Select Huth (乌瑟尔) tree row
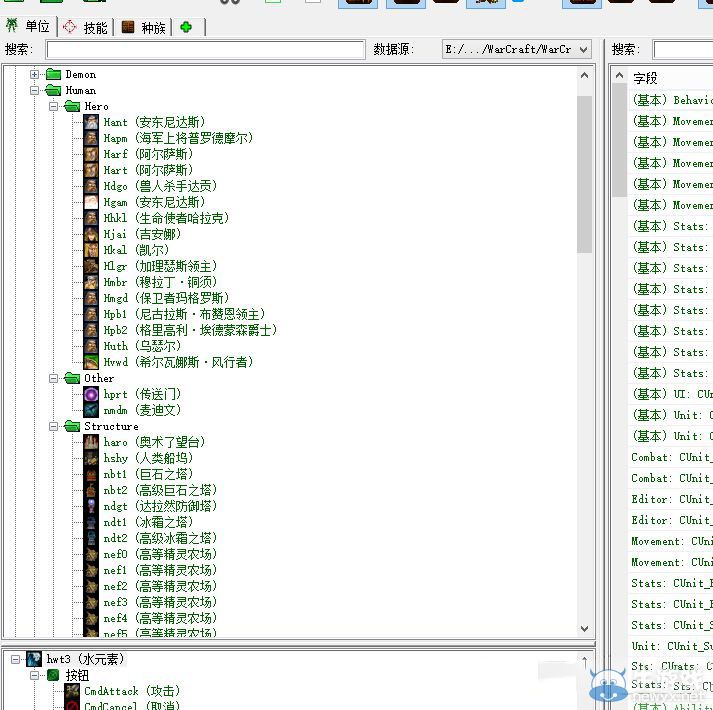Image resolution: width=713 pixels, height=710 pixels. (x=132, y=346)
